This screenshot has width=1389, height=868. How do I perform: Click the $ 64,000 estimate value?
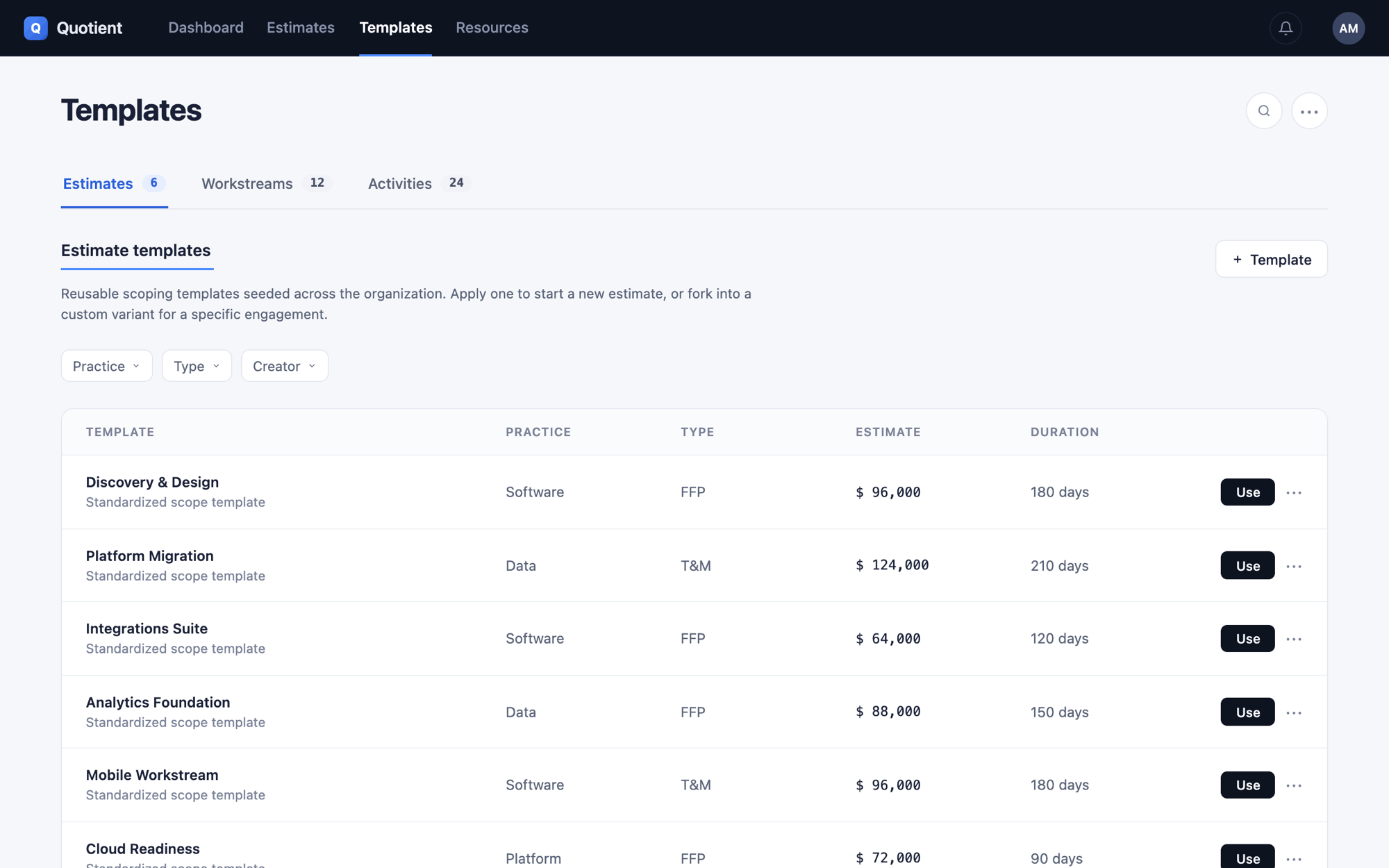(x=888, y=639)
